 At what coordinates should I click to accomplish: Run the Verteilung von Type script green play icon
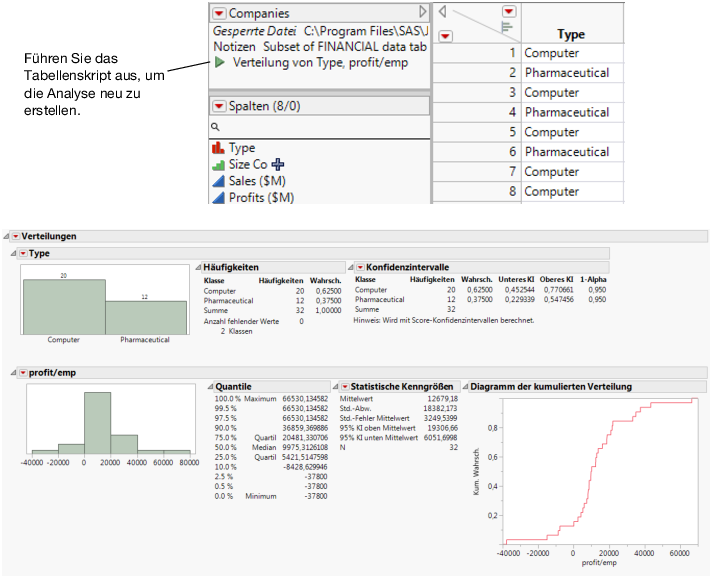pos(220,62)
